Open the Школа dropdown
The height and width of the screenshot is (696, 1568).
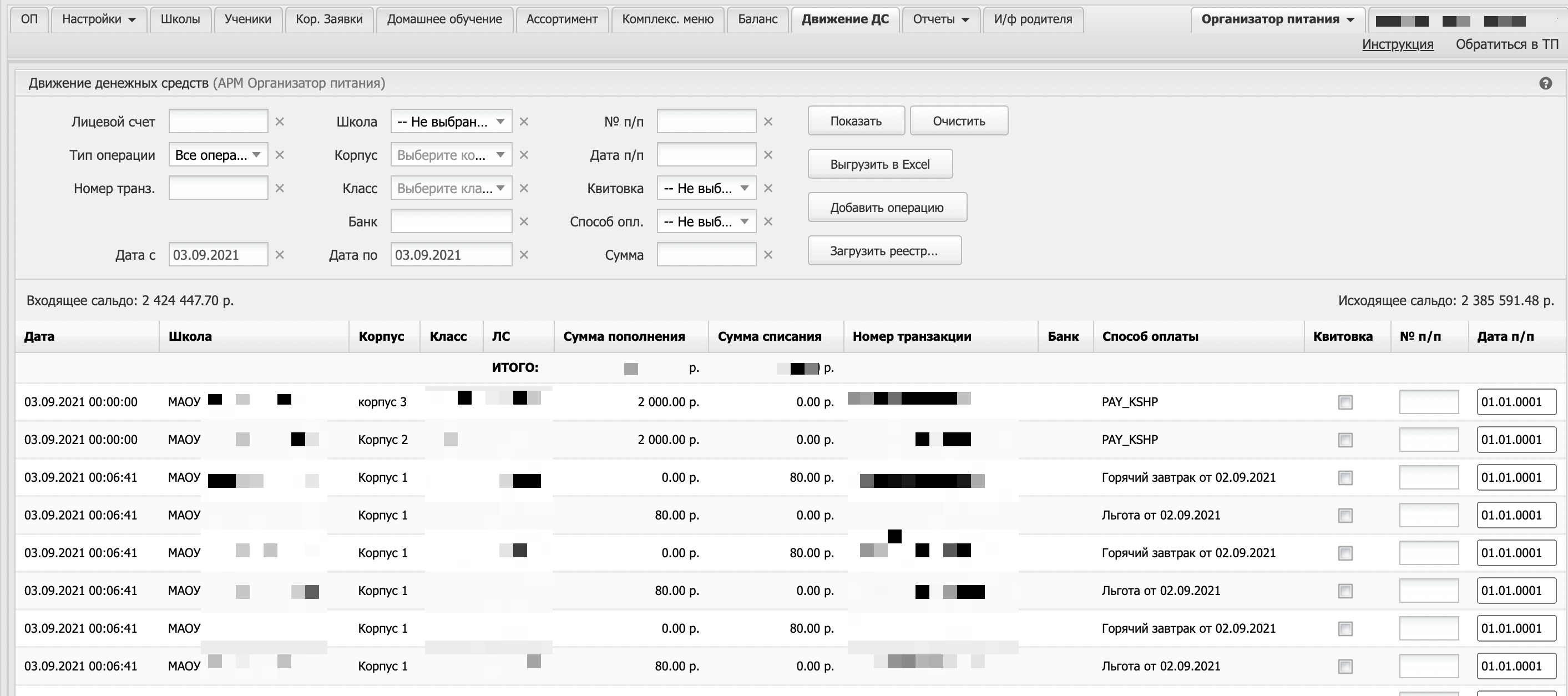[451, 121]
